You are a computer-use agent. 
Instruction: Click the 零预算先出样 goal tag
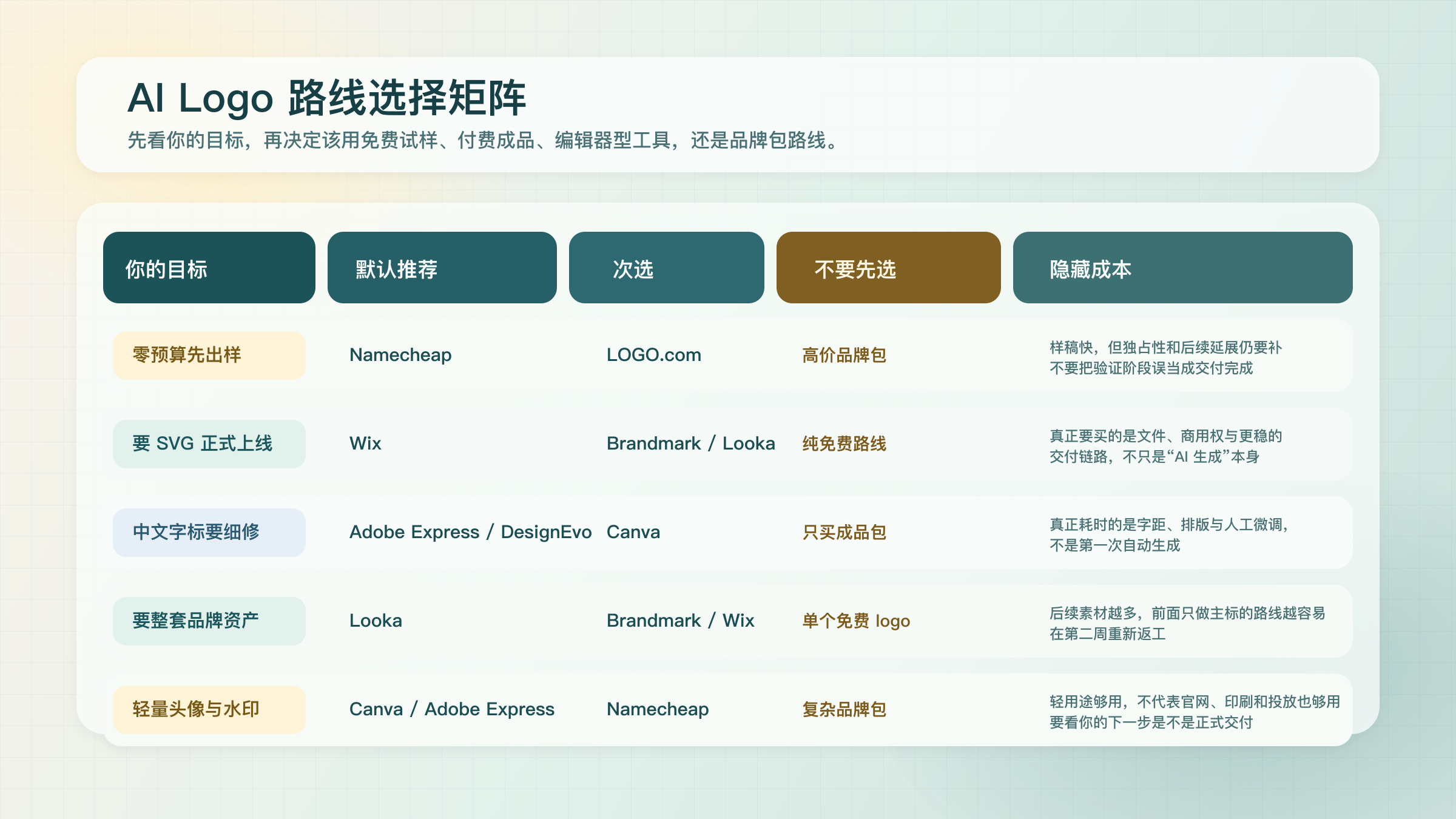pyautogui.click(x=209, y=355)
